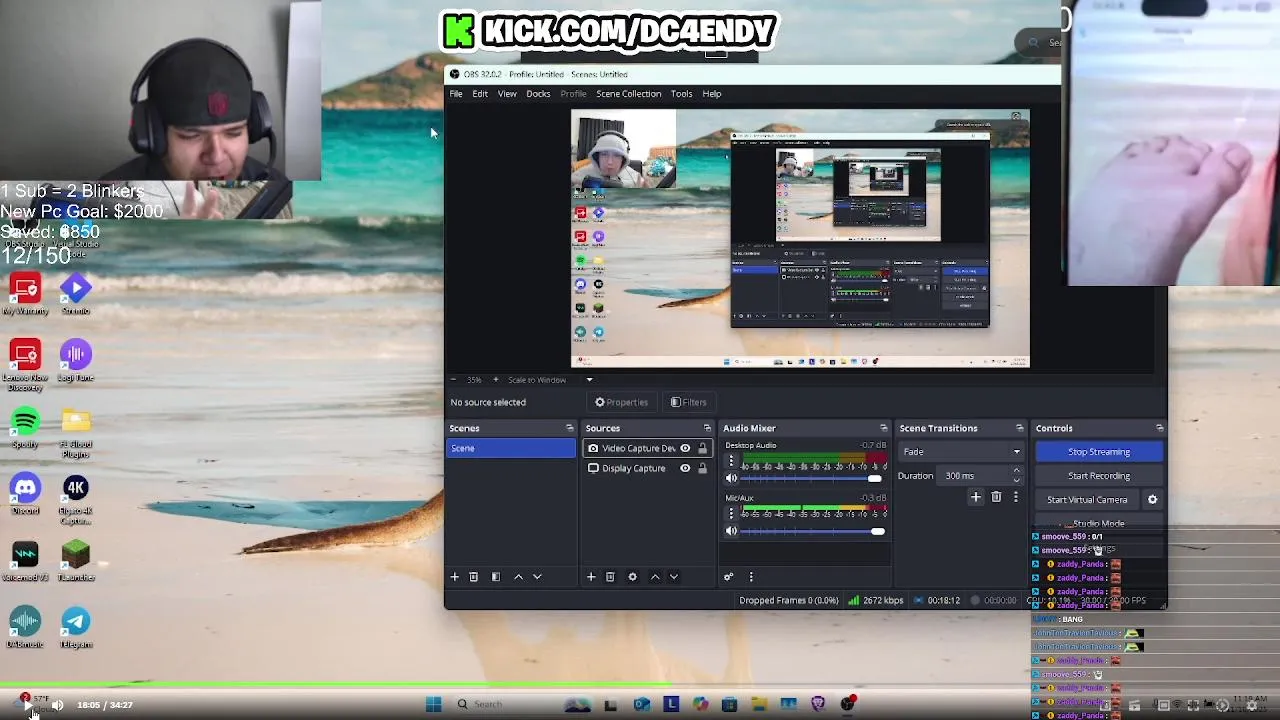The image size is (1280, 720).
Task: Open Spotify desktop shortcut
Action: [x=25, y=427]
